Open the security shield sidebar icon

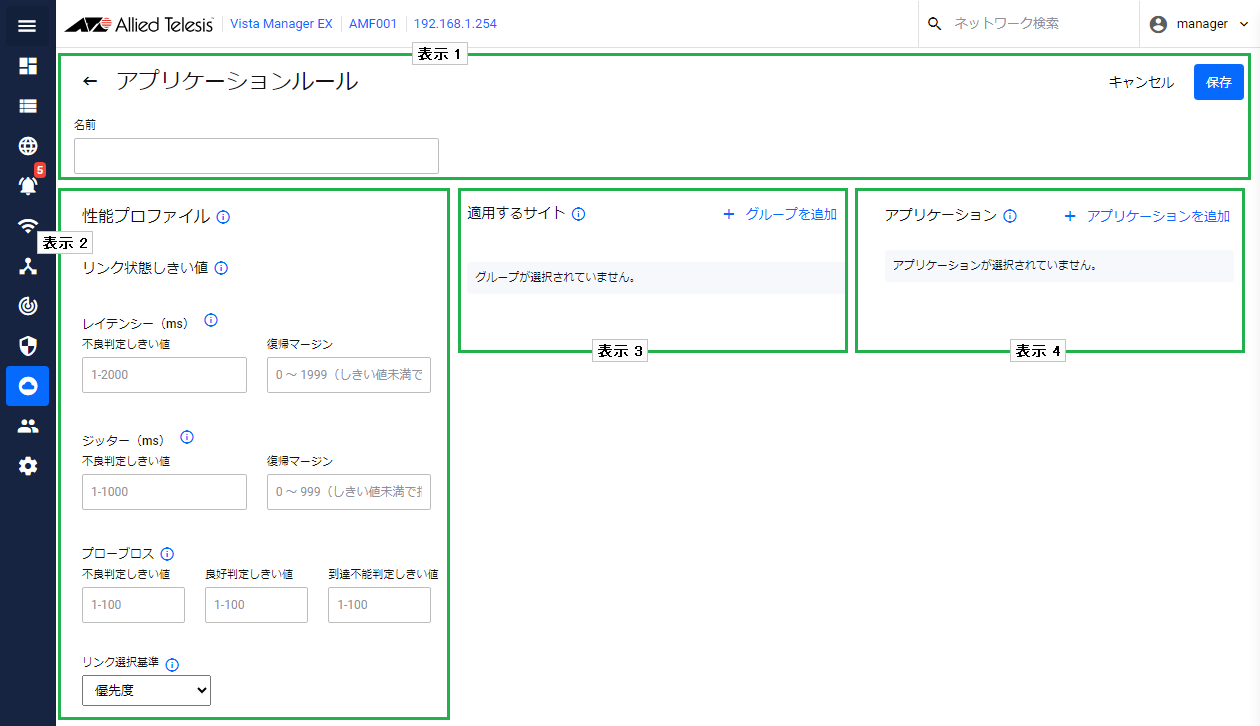[27, 346]
